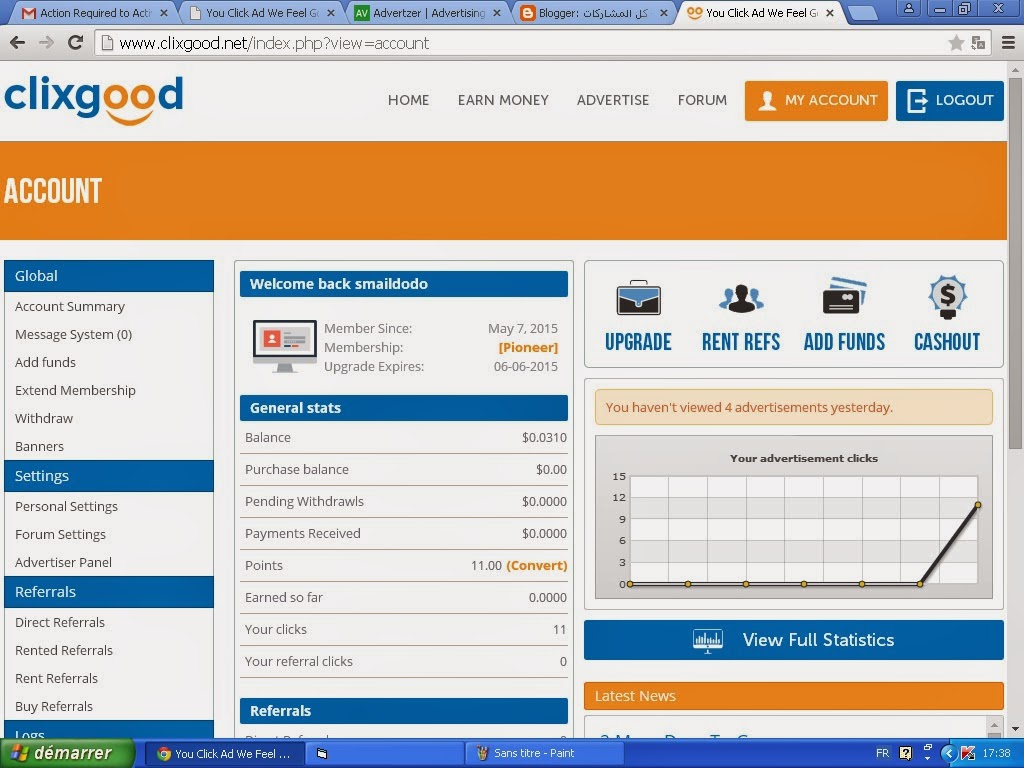Screen dimensions: 1024x768
Task: Click the unviewed advertisements warning notice
Action: [x=793, y=408]
